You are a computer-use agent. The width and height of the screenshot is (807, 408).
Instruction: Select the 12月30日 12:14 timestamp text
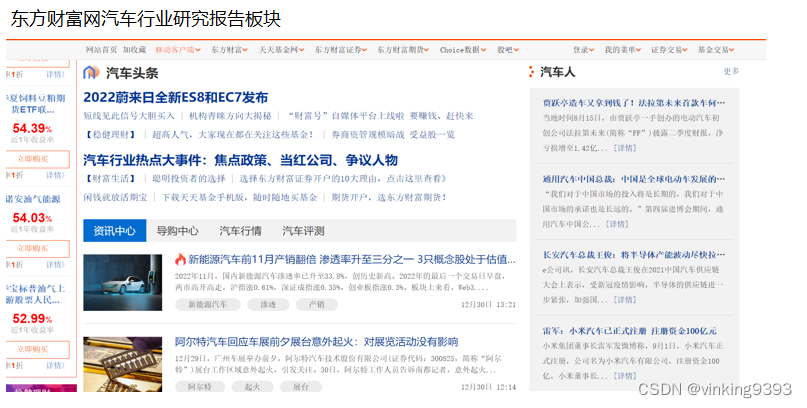[x=488, y=387]
